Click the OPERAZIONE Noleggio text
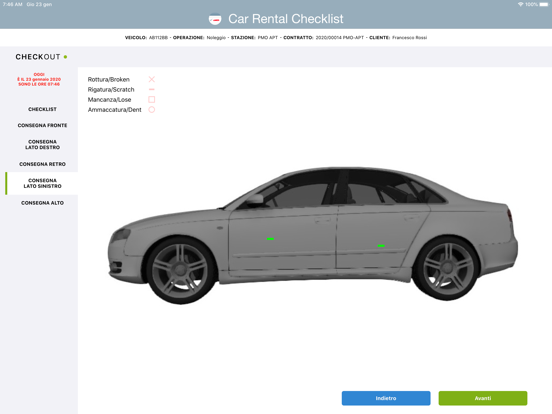Viewport: 552px width, 414px height. click(x=199, y=38)
